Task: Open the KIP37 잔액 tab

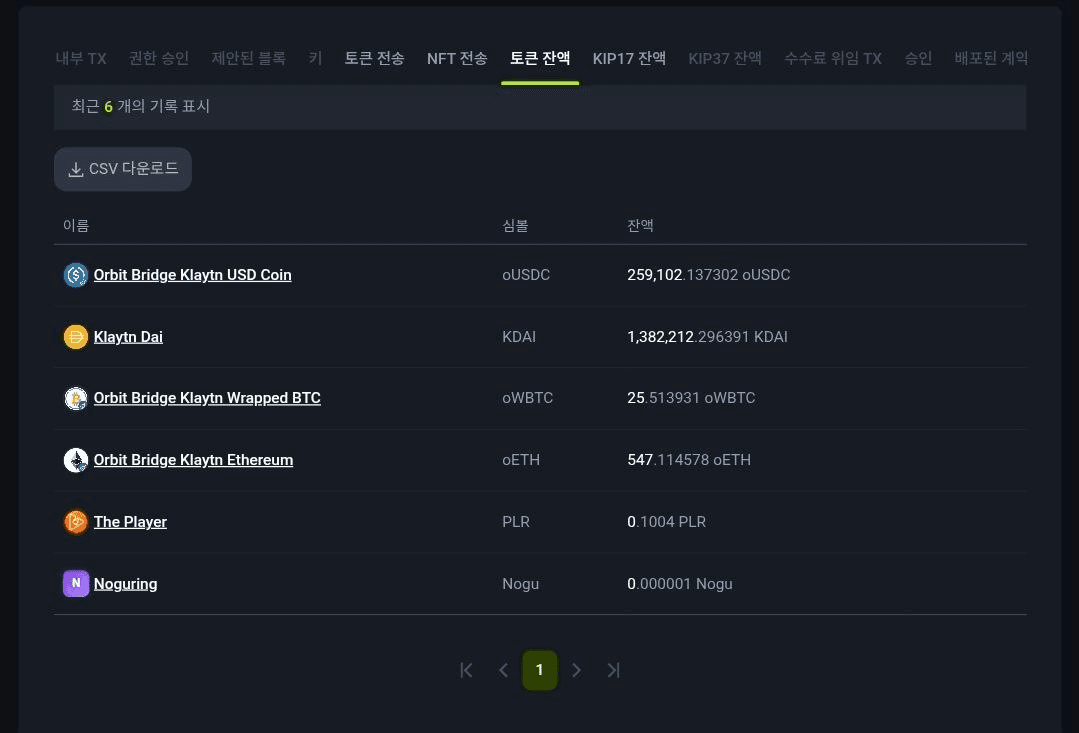Action: [x=725, y=59]
